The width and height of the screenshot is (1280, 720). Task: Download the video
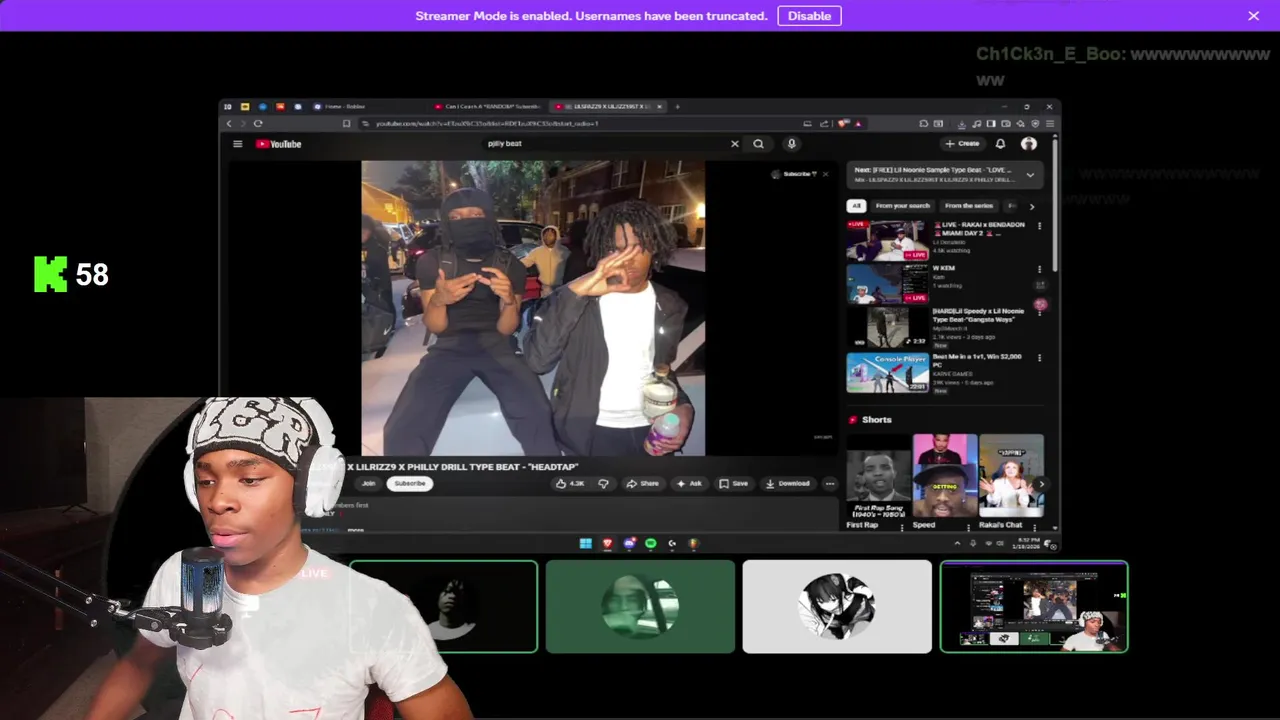[788, 484]
